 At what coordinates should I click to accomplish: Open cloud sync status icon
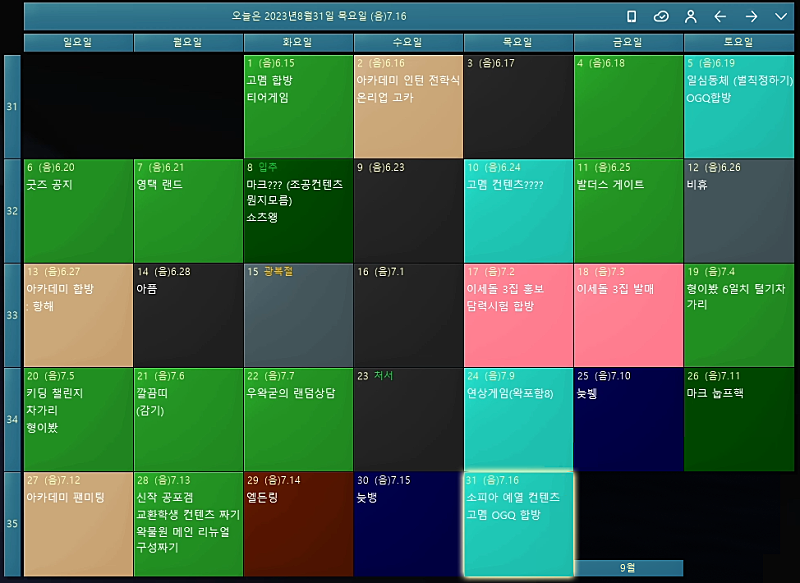660,16
